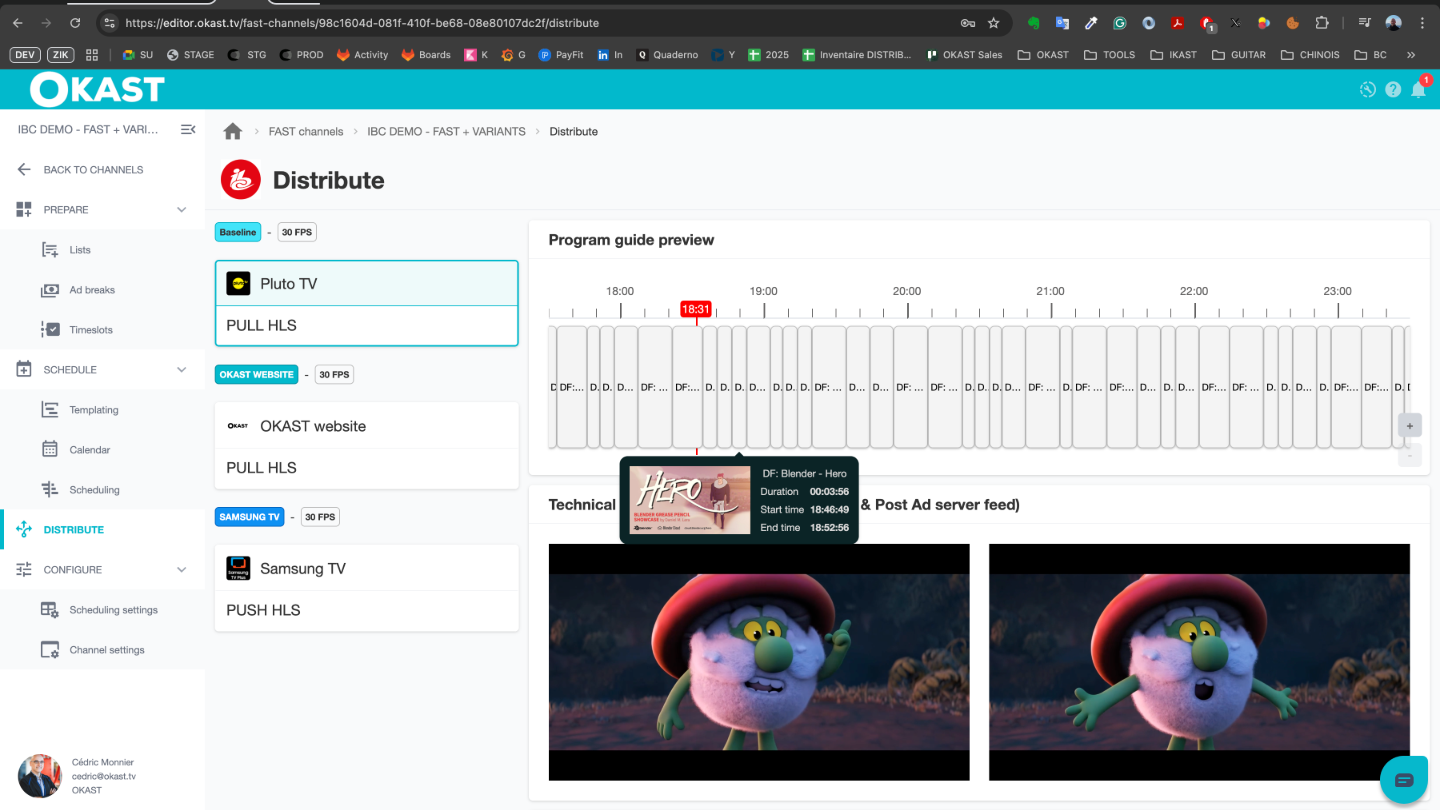Collapse the PREPARE section
Viewport: 1440px width, 810px height.
click(181, 210)
